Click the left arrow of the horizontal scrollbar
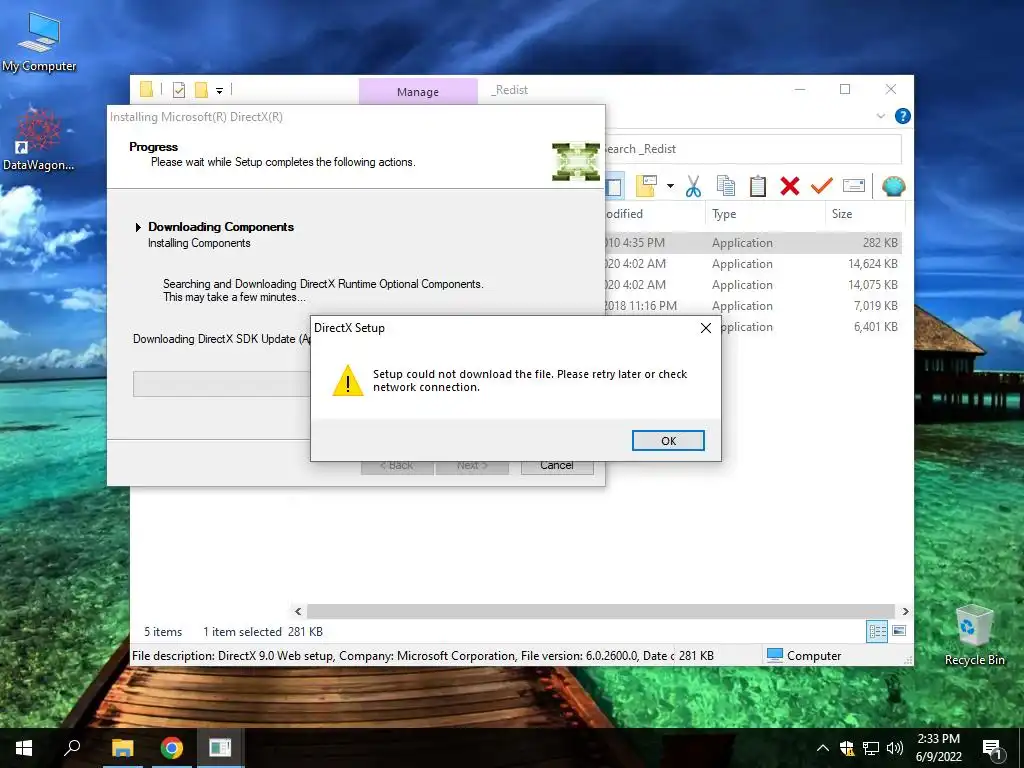 click(298, 611)
